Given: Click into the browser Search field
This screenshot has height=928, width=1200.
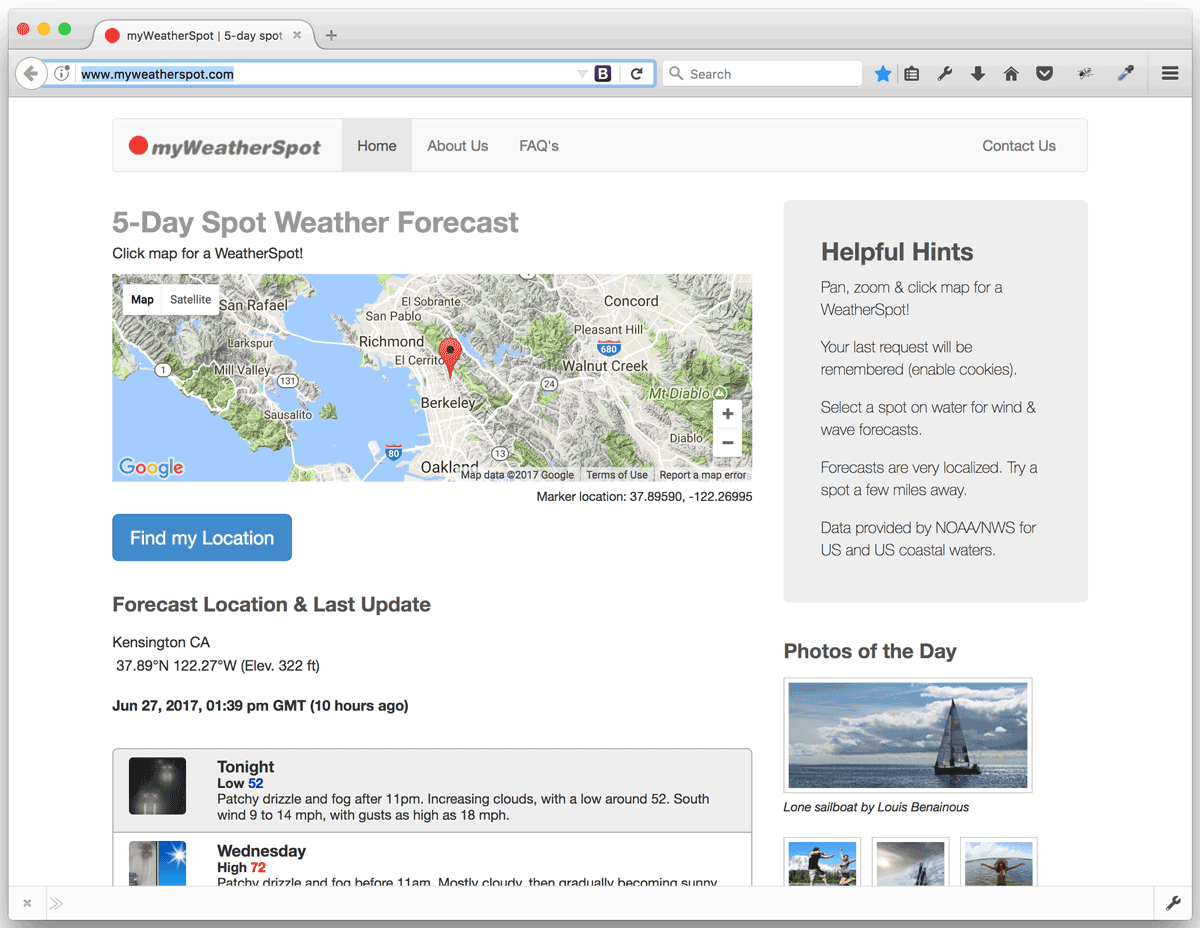Looking at the screenshot, I should (x=762, y=73).
